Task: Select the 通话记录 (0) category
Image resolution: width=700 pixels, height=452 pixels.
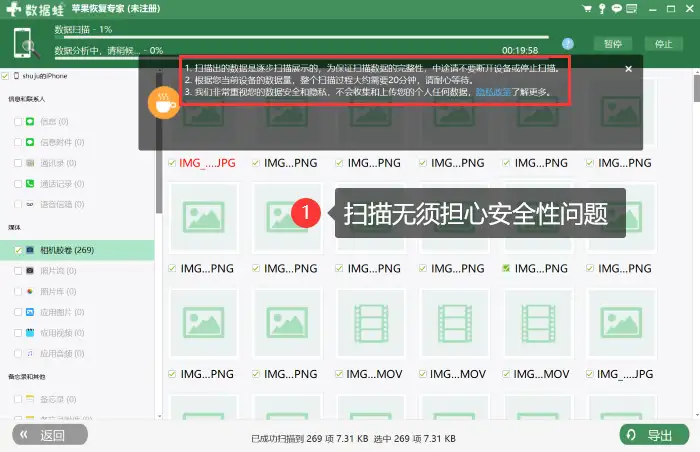Action: point(77,184)
